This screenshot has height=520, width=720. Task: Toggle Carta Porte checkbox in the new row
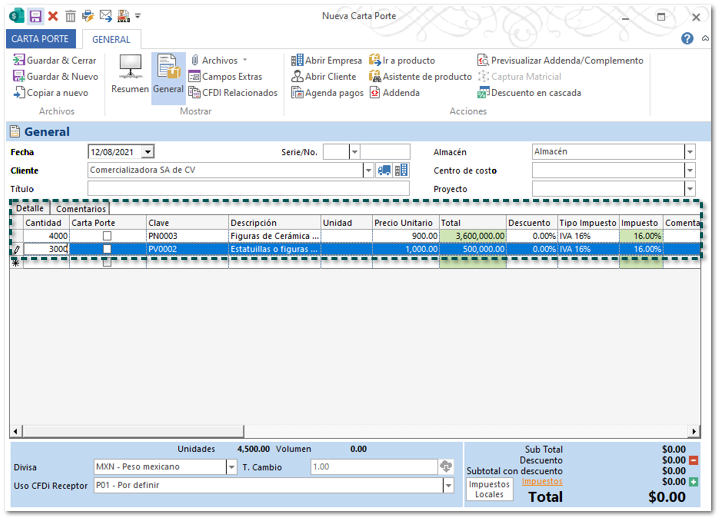pyautogui.click(x=107, y=263)
